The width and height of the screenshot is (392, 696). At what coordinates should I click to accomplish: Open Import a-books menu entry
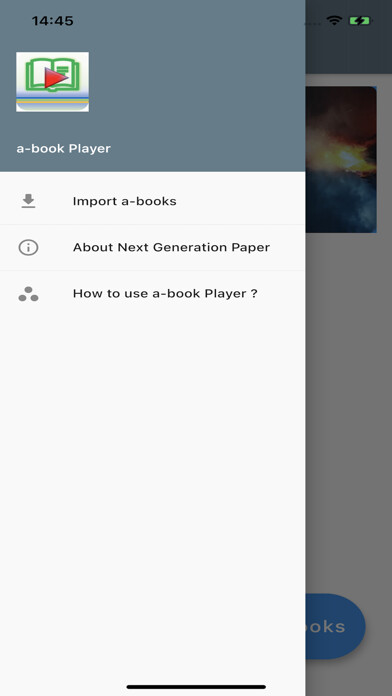point(152,202)
